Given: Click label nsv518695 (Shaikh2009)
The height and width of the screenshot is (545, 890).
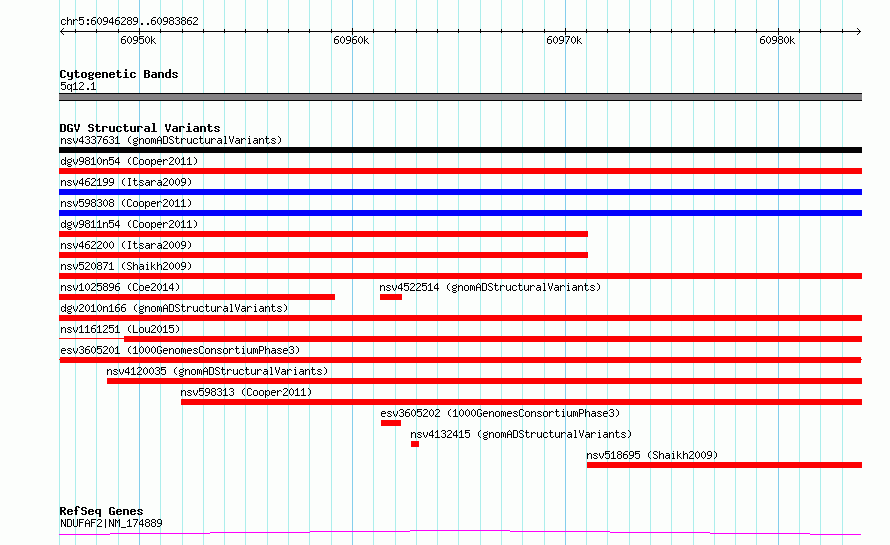Looking at the screenshot, I should 652,455.
